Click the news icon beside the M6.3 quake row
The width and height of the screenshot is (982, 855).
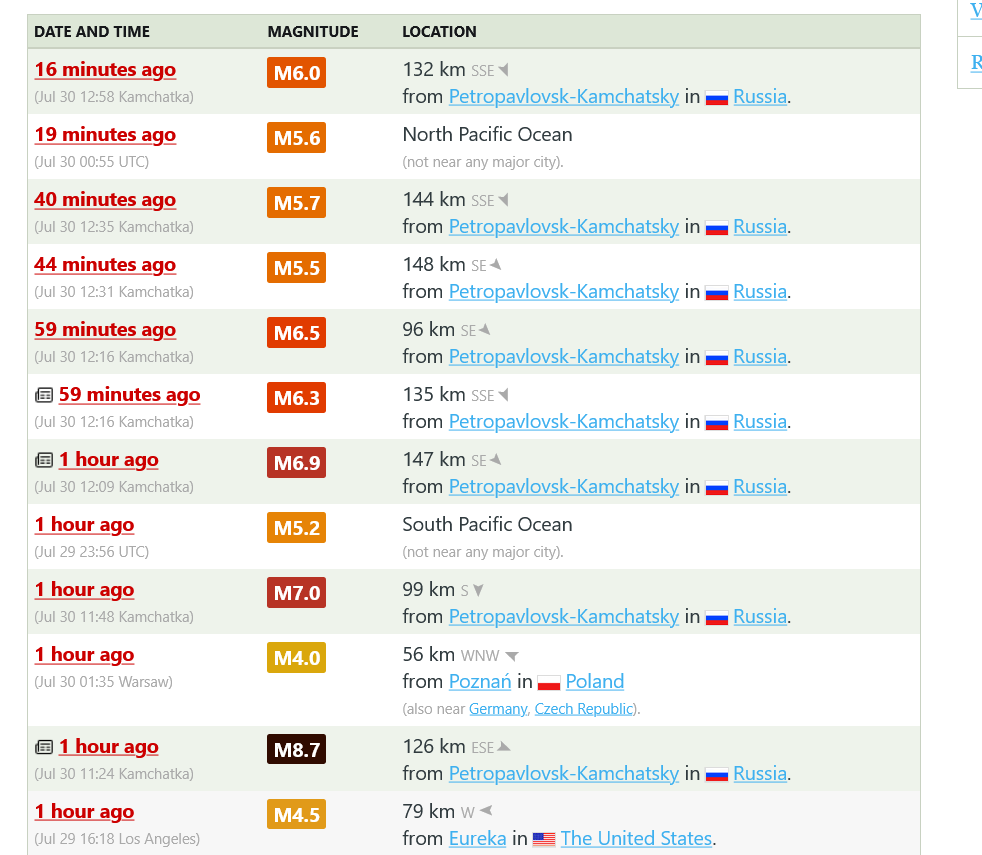click(44, 395)
